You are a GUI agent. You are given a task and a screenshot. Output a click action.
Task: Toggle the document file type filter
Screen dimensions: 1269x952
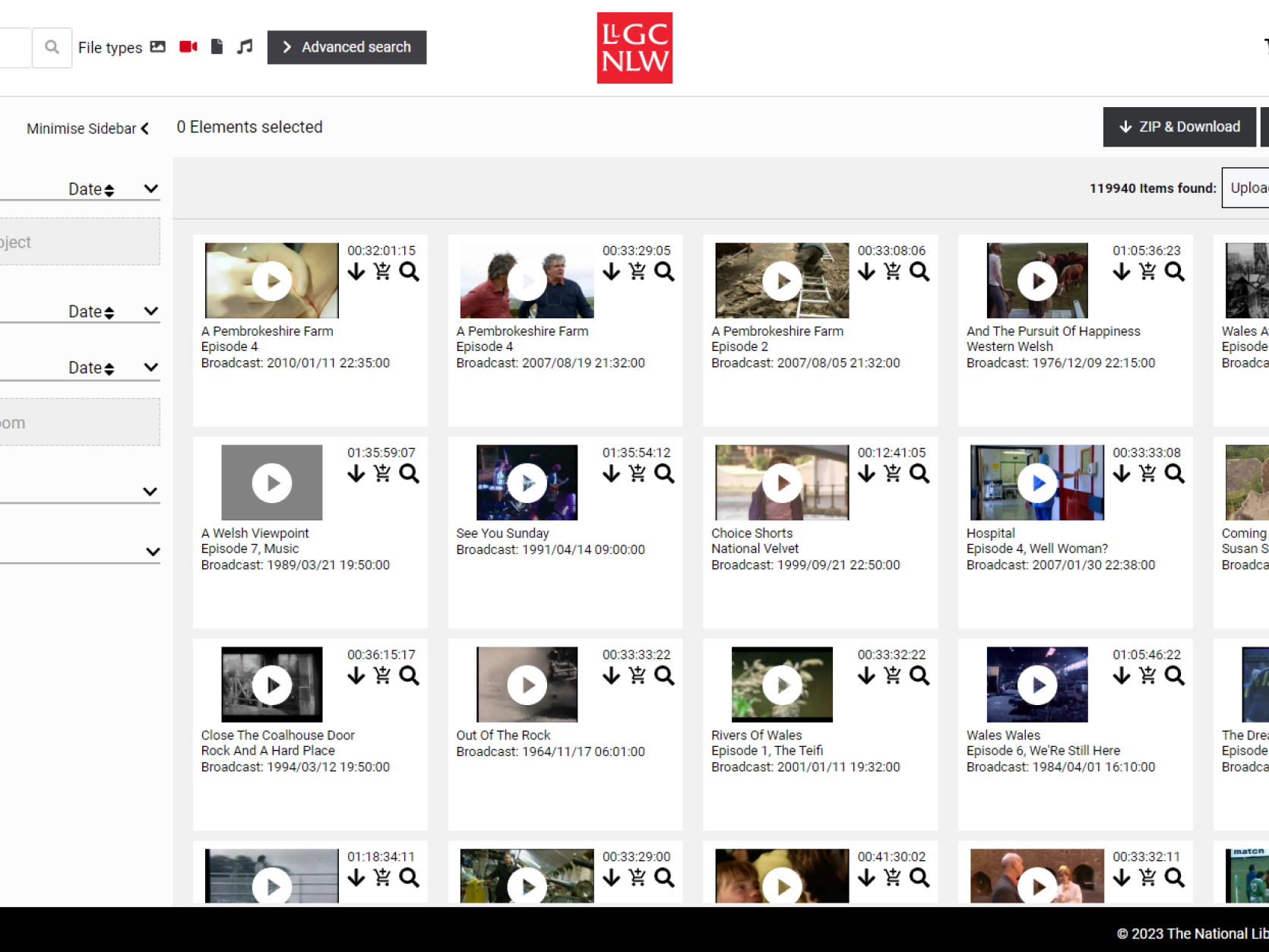[217, 46]
